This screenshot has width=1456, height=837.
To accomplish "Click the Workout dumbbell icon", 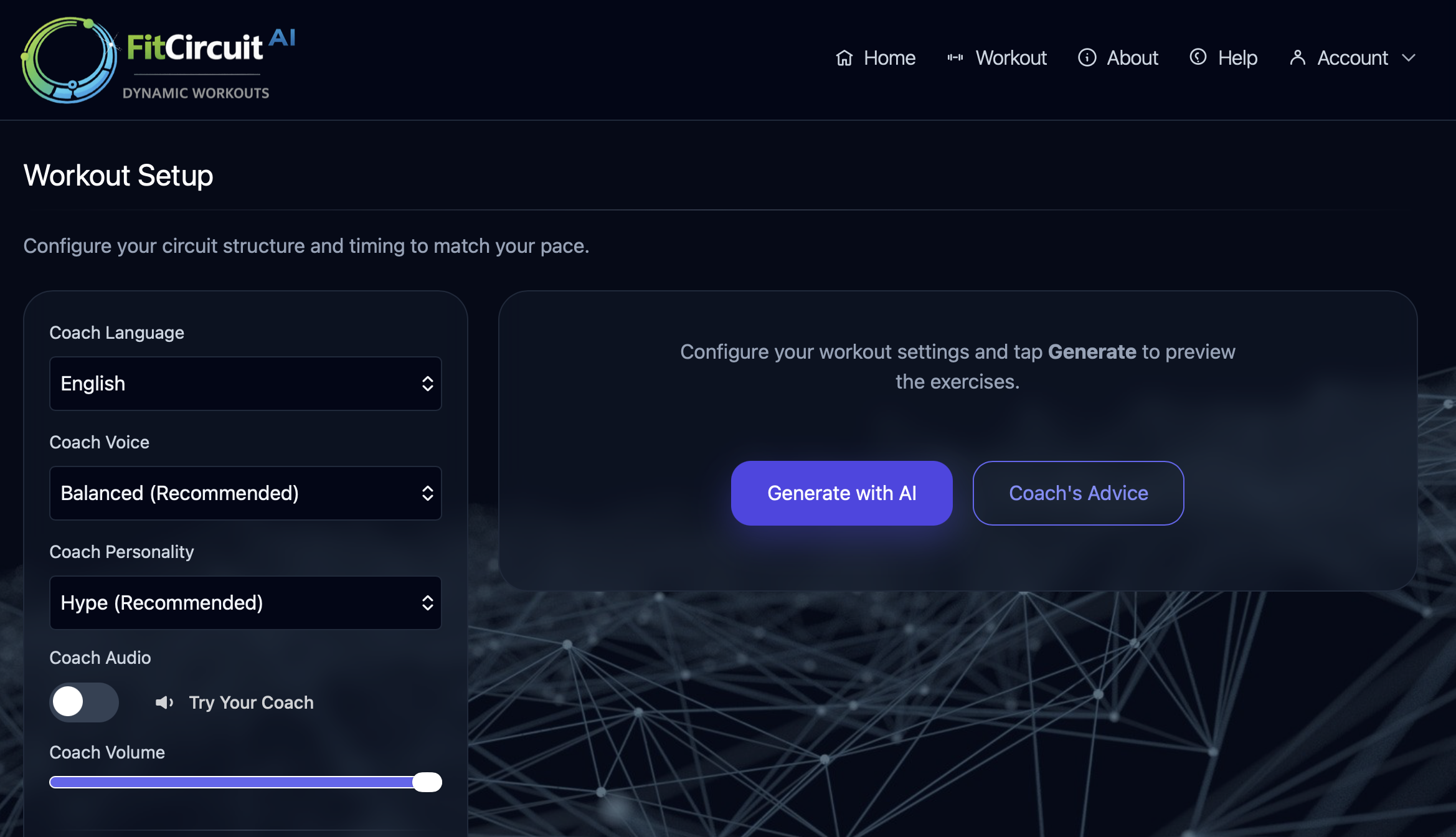I will [955, 58].
